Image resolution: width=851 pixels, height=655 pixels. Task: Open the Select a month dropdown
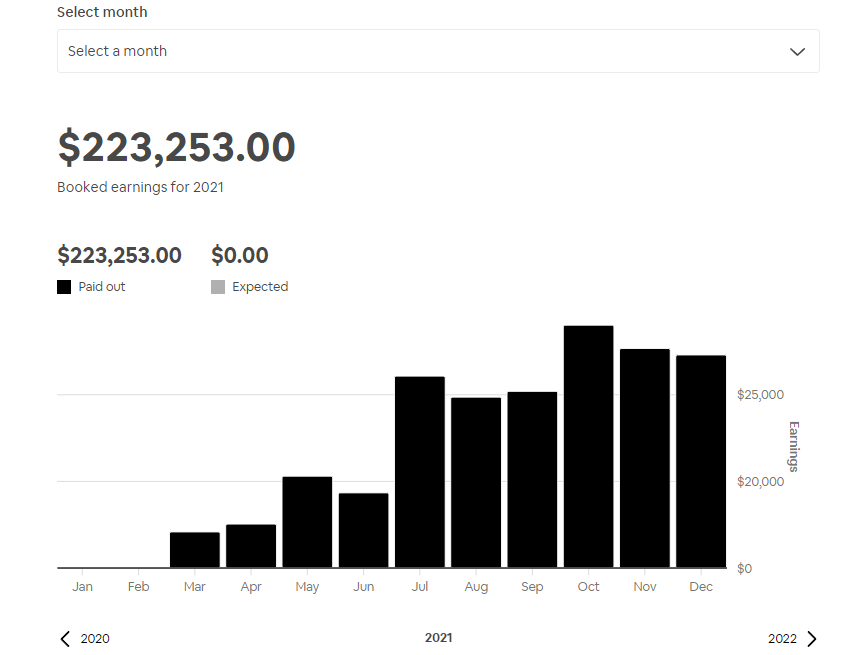[438, 51]
